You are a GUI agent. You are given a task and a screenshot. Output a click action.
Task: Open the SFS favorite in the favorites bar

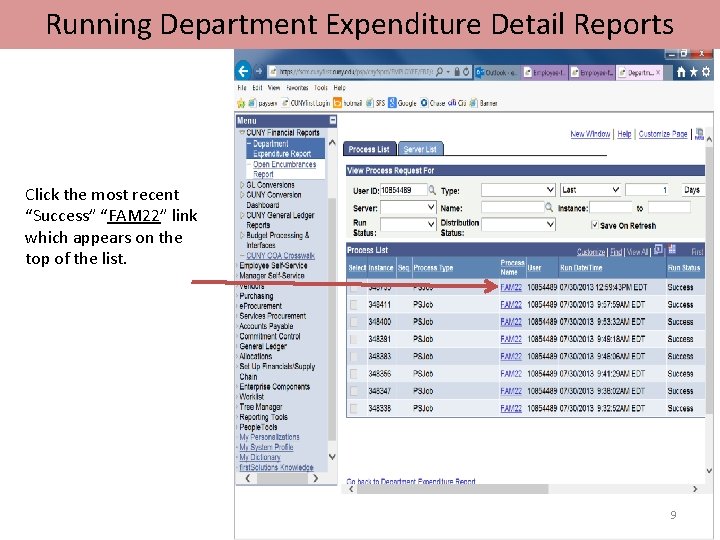click(x=376, y=103)
